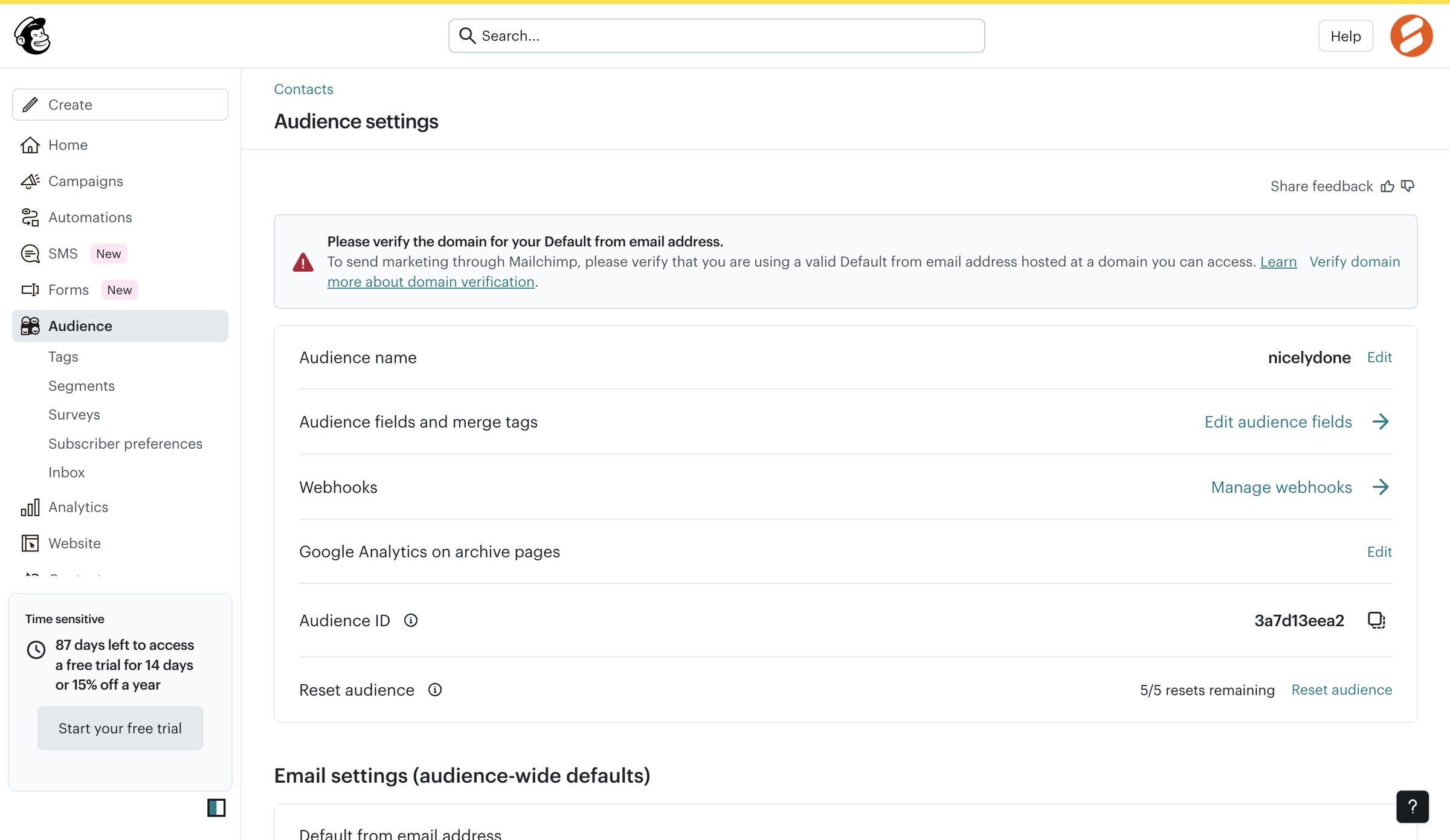
Task: Click the Analytics bar chart icon
Action: click(30, 507)
